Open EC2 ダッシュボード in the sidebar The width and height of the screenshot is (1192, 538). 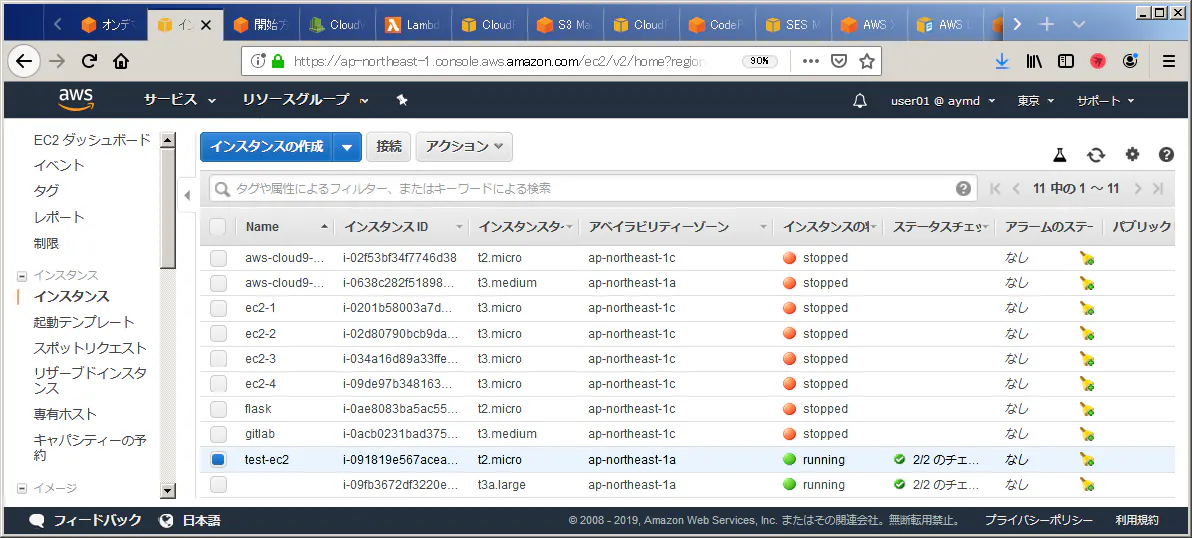(92, 140)
